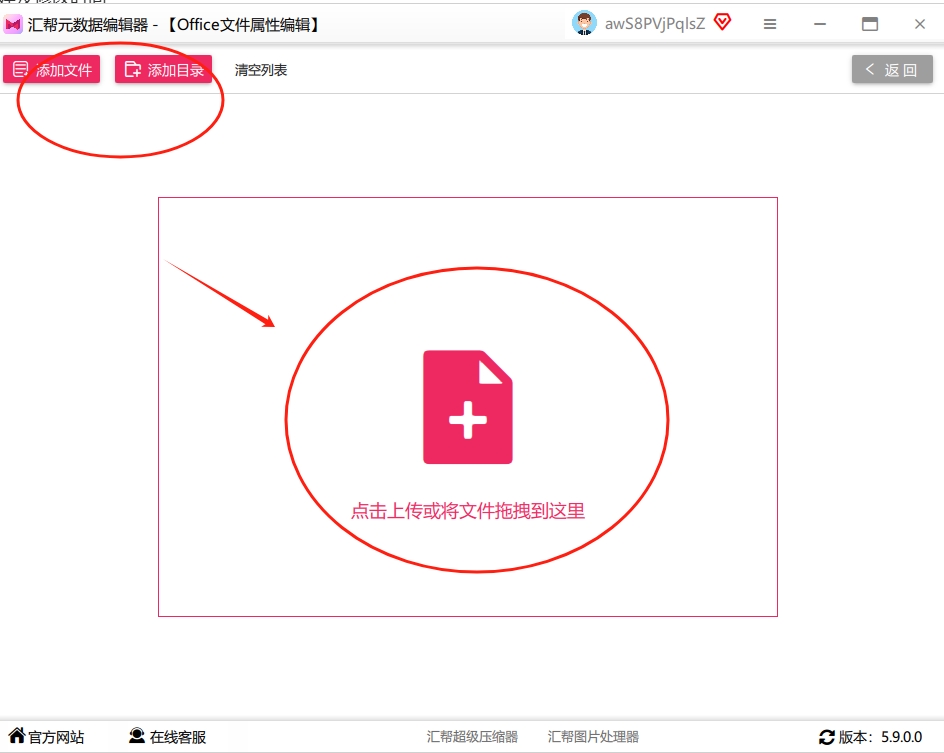The width and height of the screenshot is (944, 753).
Task: Click the version number 5.9.0.0
Action: point(902,737)
